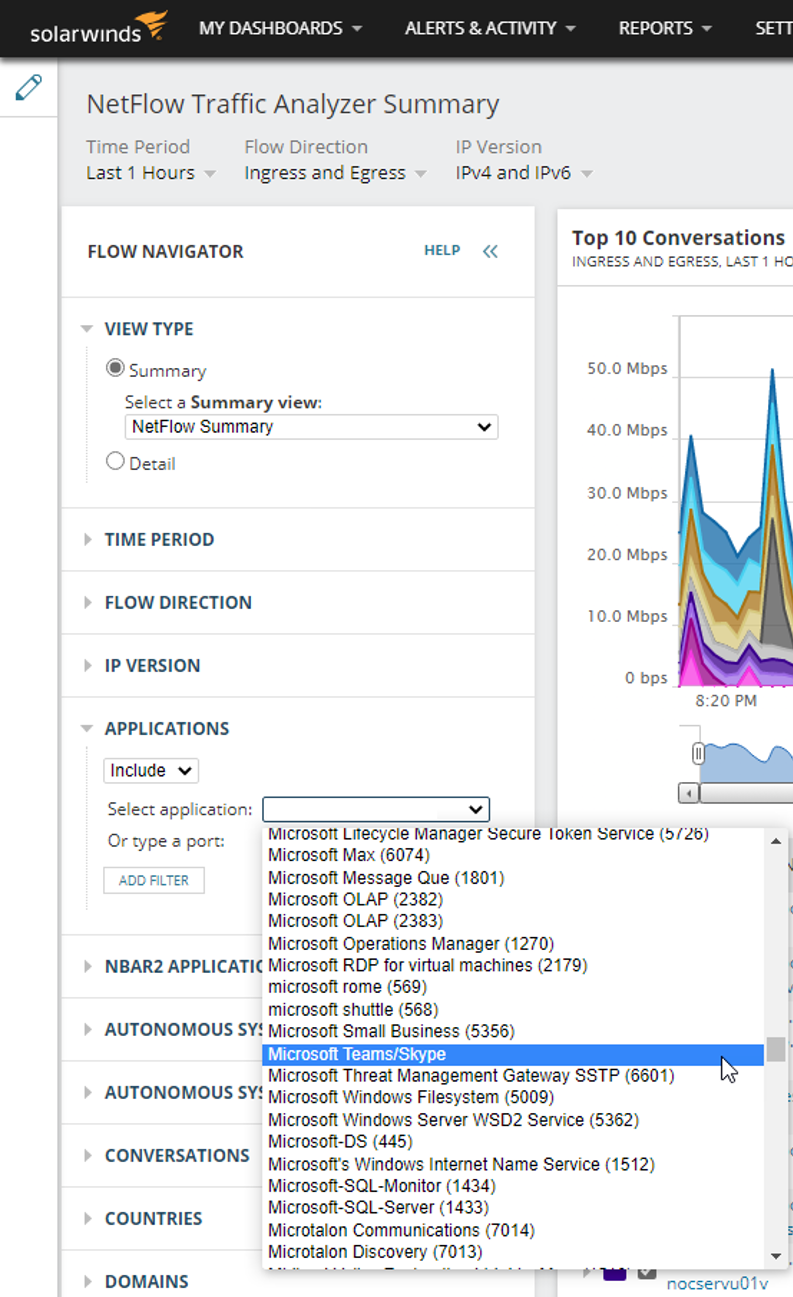
Task: Expand the Time Period section
Action: [x=159, y=539]
